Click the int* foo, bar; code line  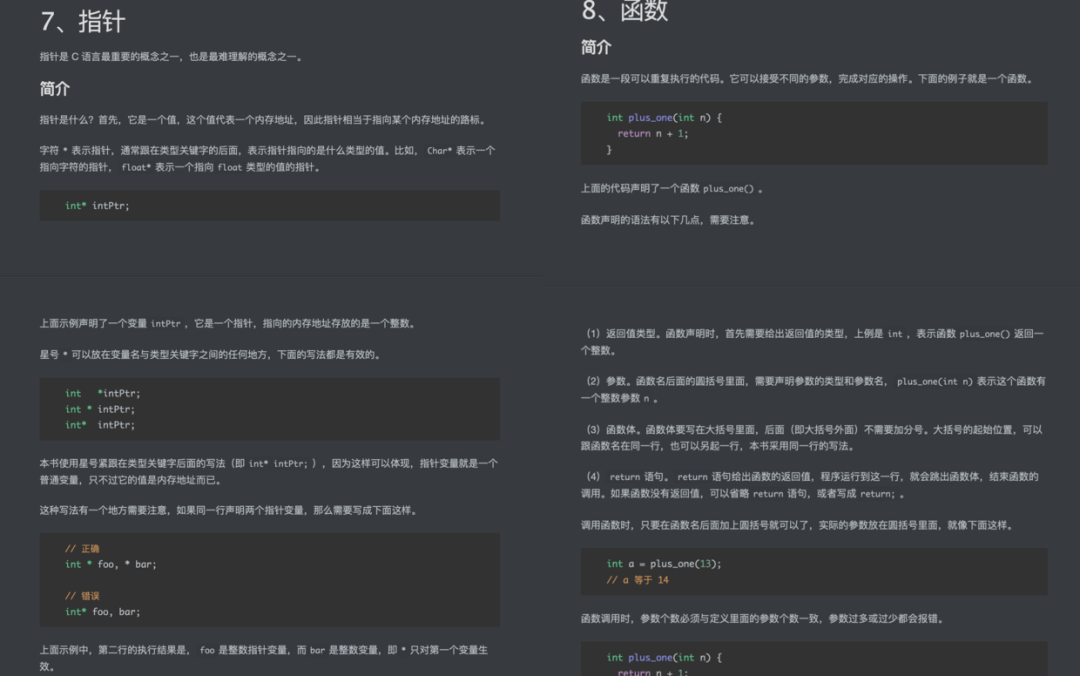[100, 611]
